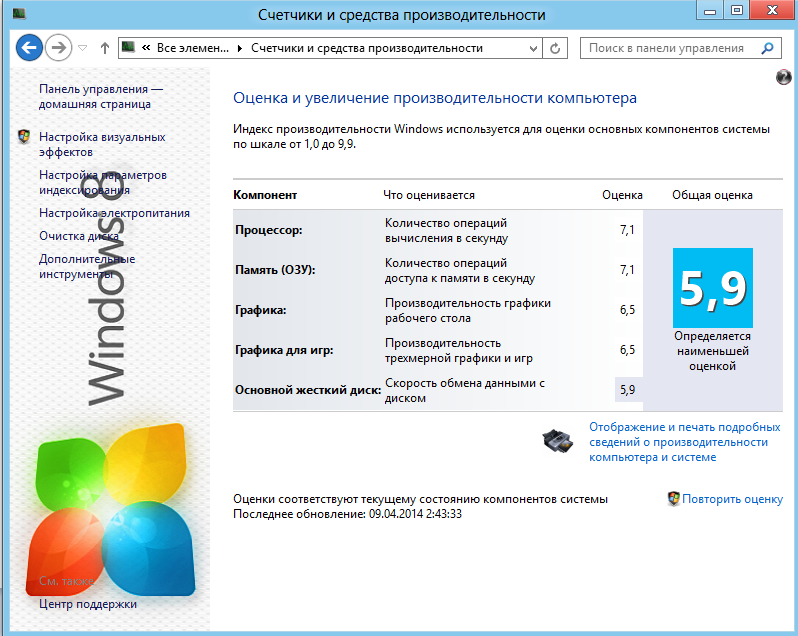This screenshot has width=798, height=636.
Task: Click the address bar control panel icon
Action: tap(129, 48)
